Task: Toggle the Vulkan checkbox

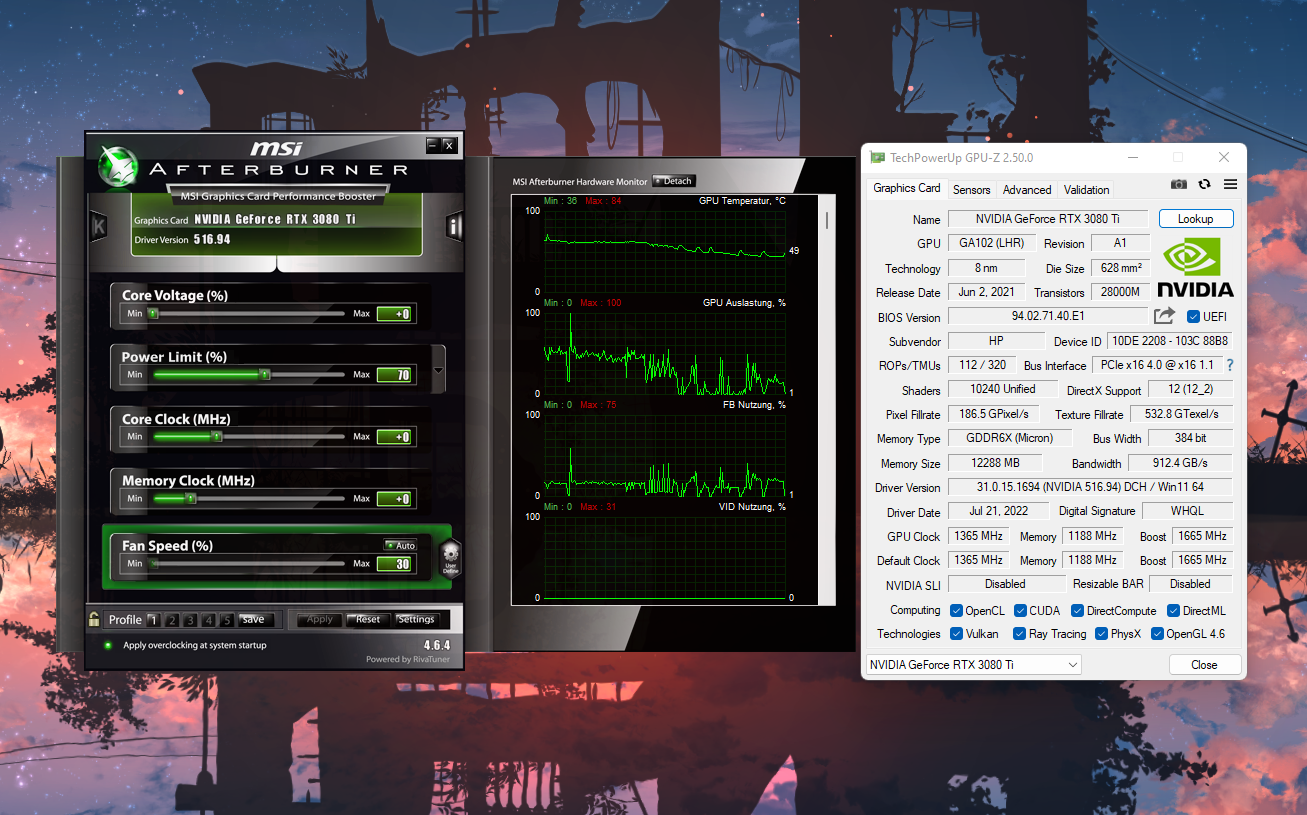Action: (x=957, y=634)
